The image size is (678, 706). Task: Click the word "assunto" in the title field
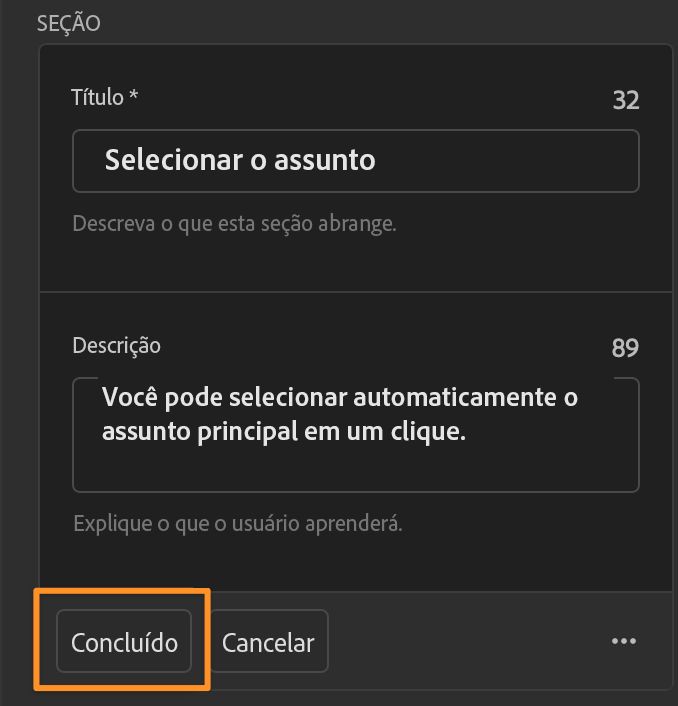tap(326, 160)
